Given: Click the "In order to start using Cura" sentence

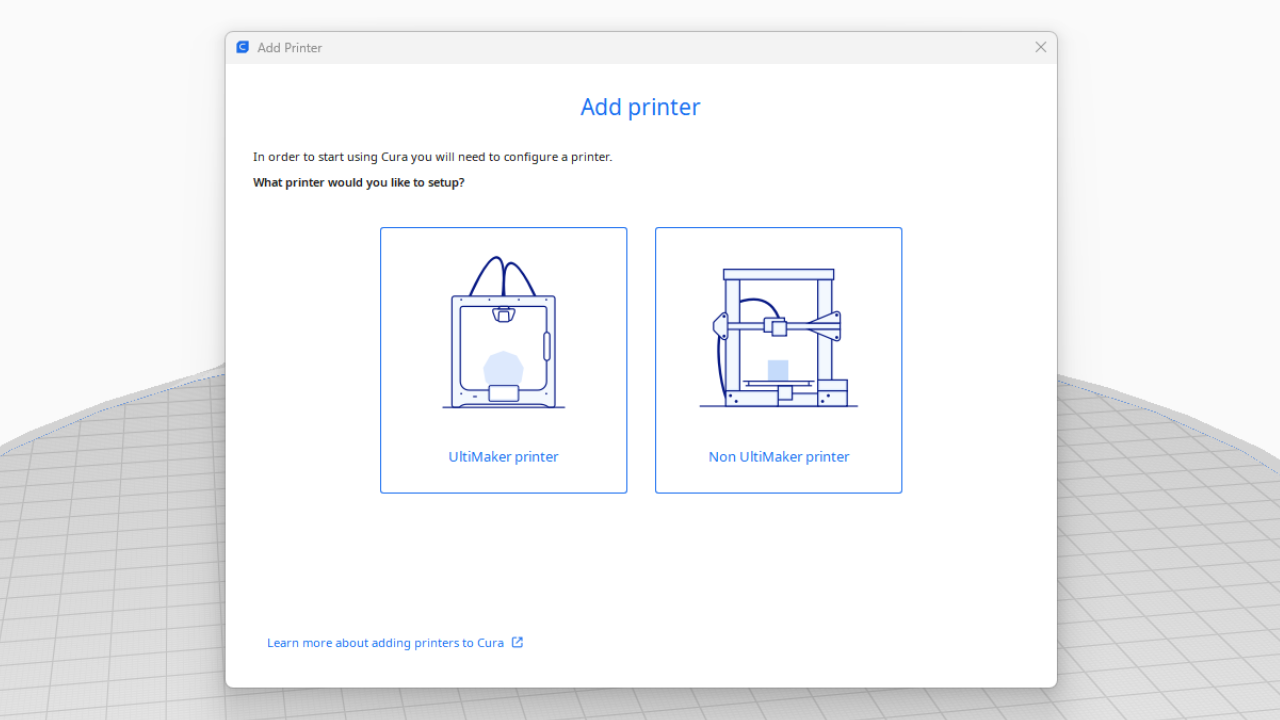Looking at the screenshot, I should click(432, 157).
